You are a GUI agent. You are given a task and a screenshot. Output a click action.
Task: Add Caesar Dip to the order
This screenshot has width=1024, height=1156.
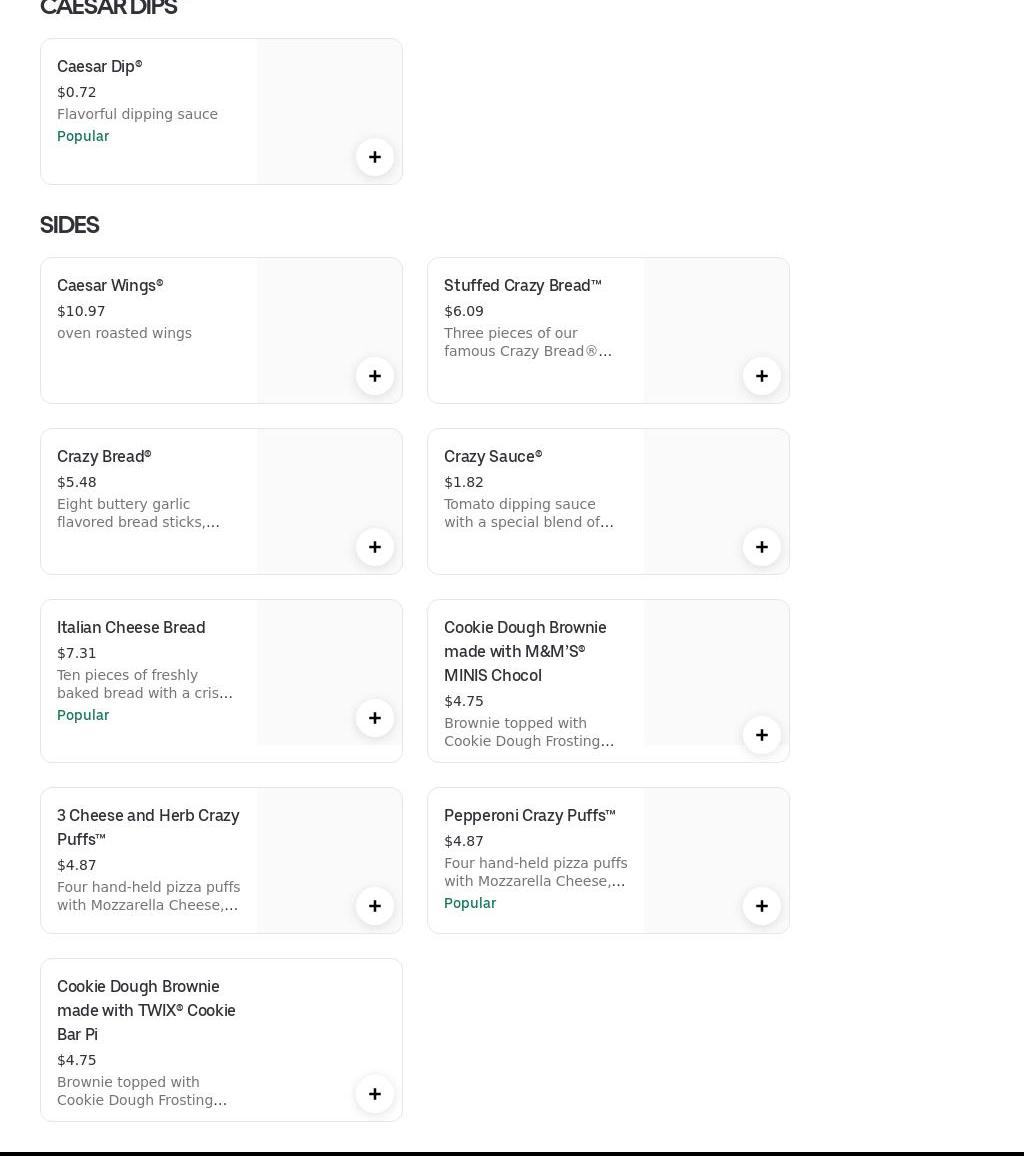(375, 157)
